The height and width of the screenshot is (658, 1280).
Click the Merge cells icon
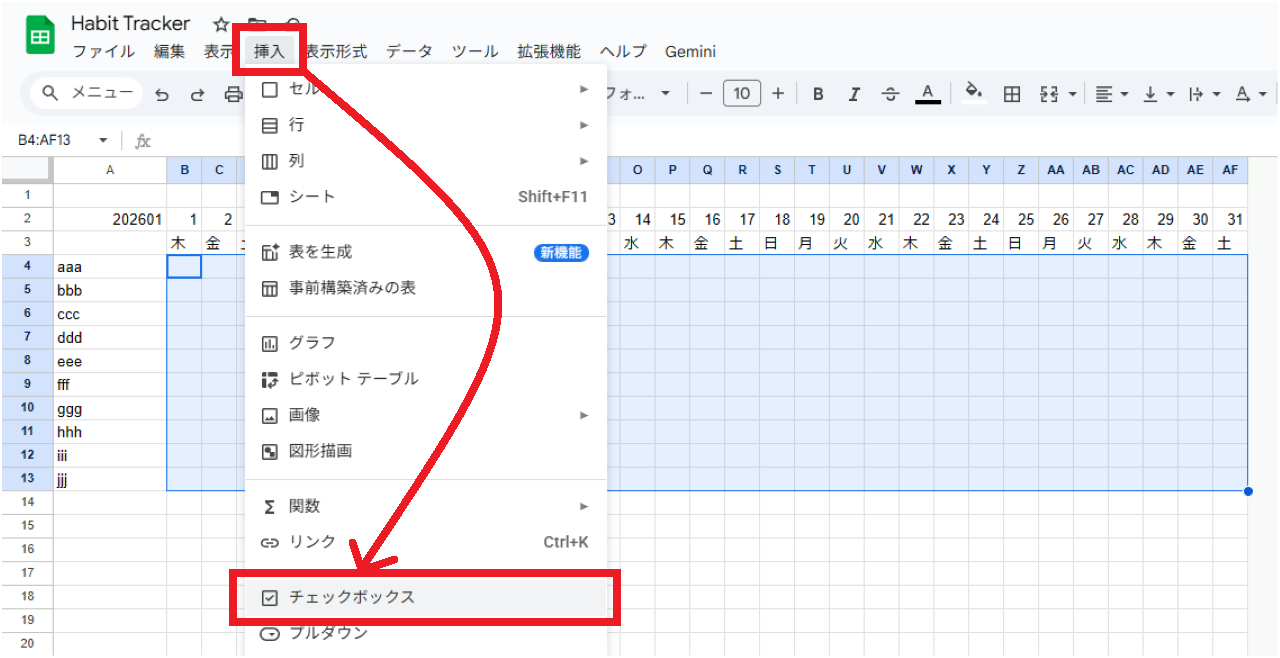[x=1046, y=93]
